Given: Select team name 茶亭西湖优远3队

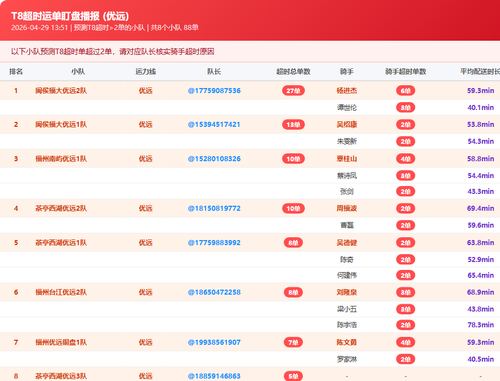Looking at the screenshot, I should pos(61,376).
